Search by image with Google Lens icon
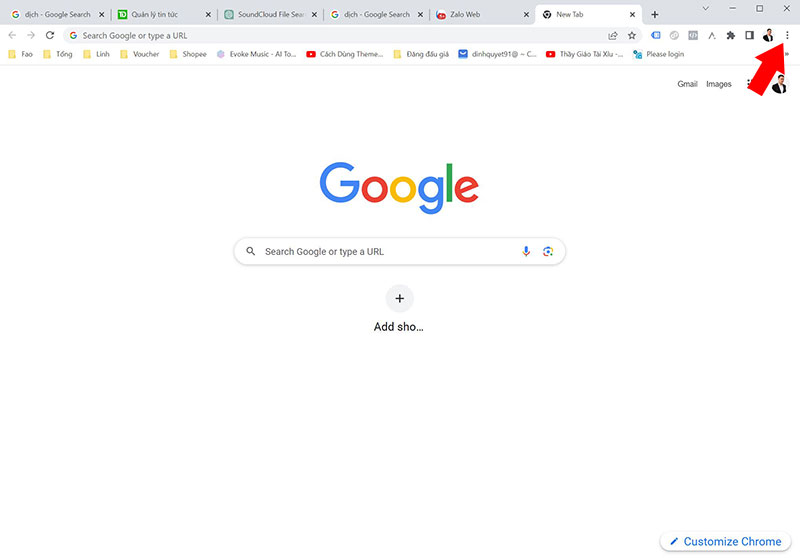 (x=548, y=251)
